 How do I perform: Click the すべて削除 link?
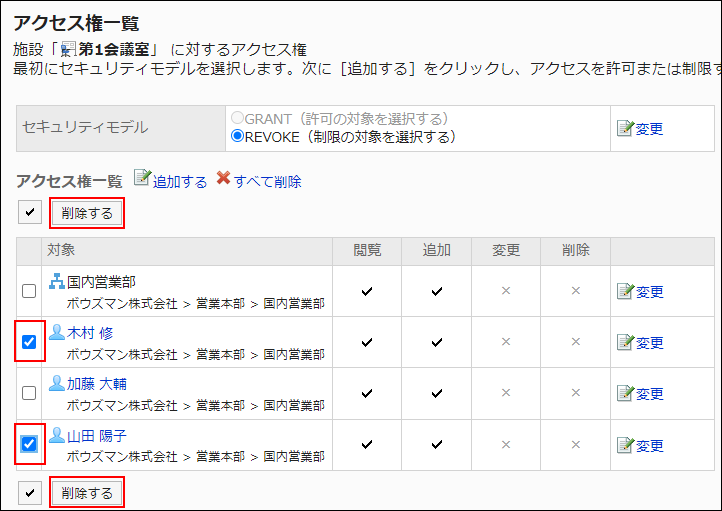tap(268, 182)
